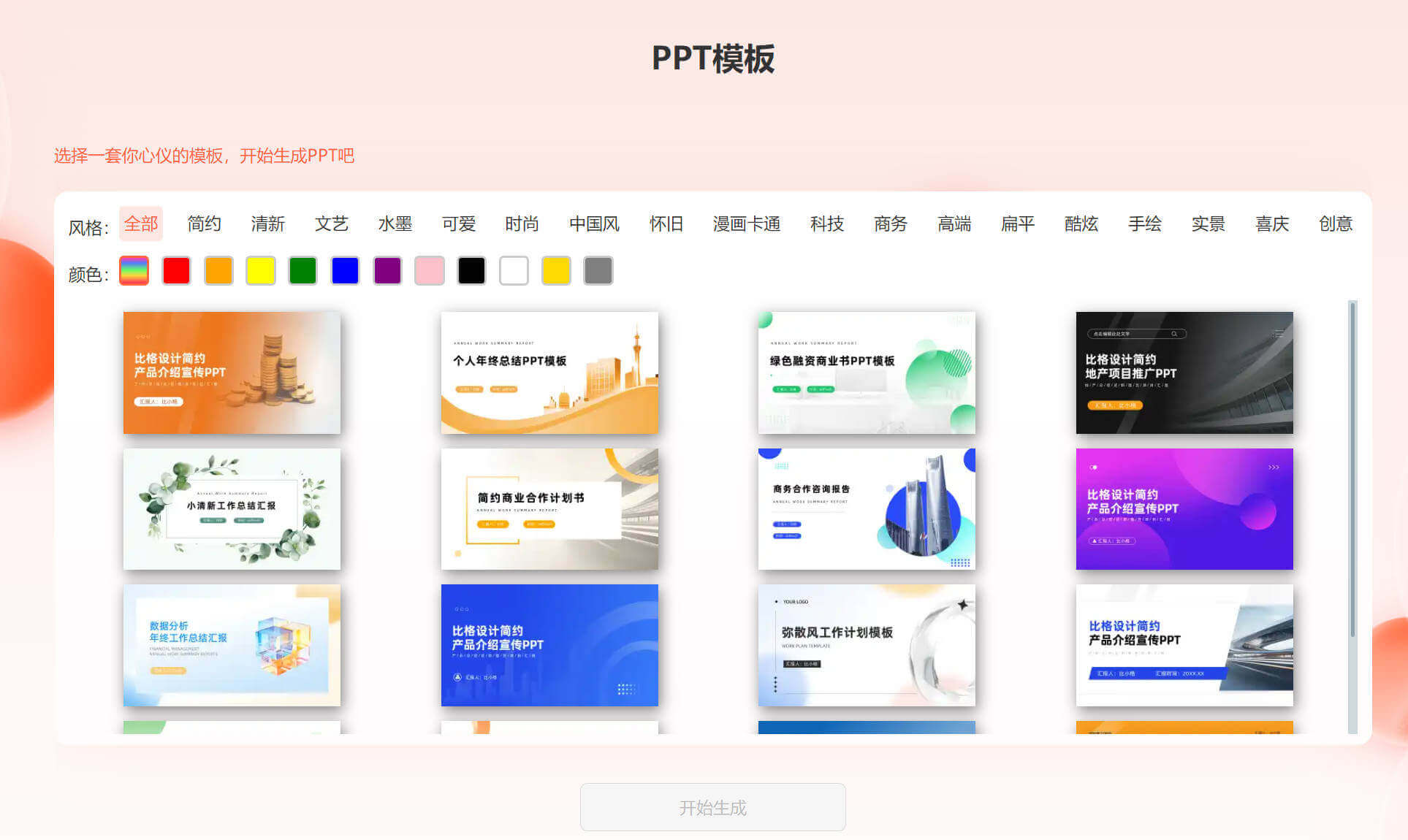Click the template list vertical scrollbar
The width and height of the screenshot is (1408, 840).
(1352, 467)
